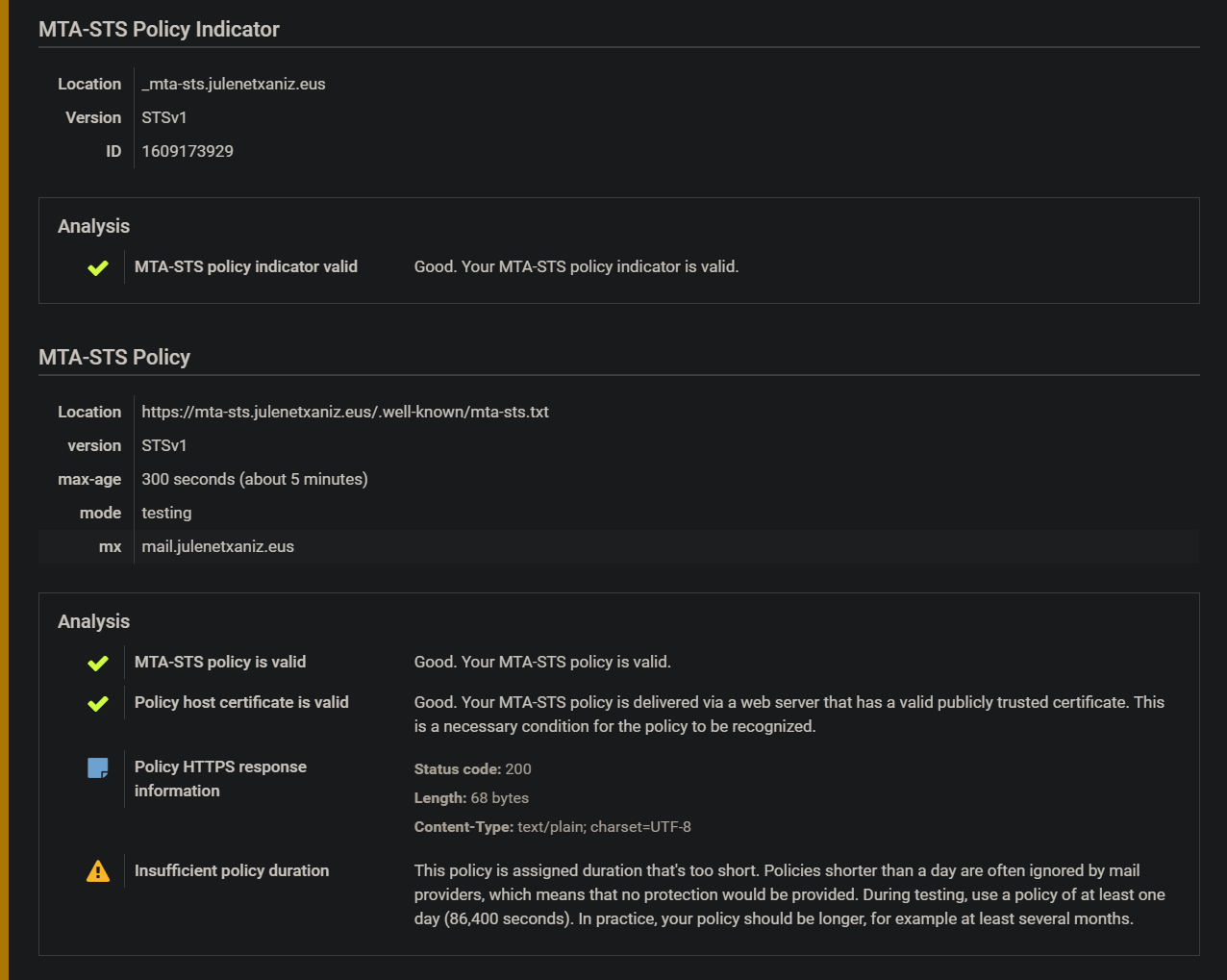Click the blue note icon for Policy HTTPS response information
The image size is (1227, 980).
[98, 767]
